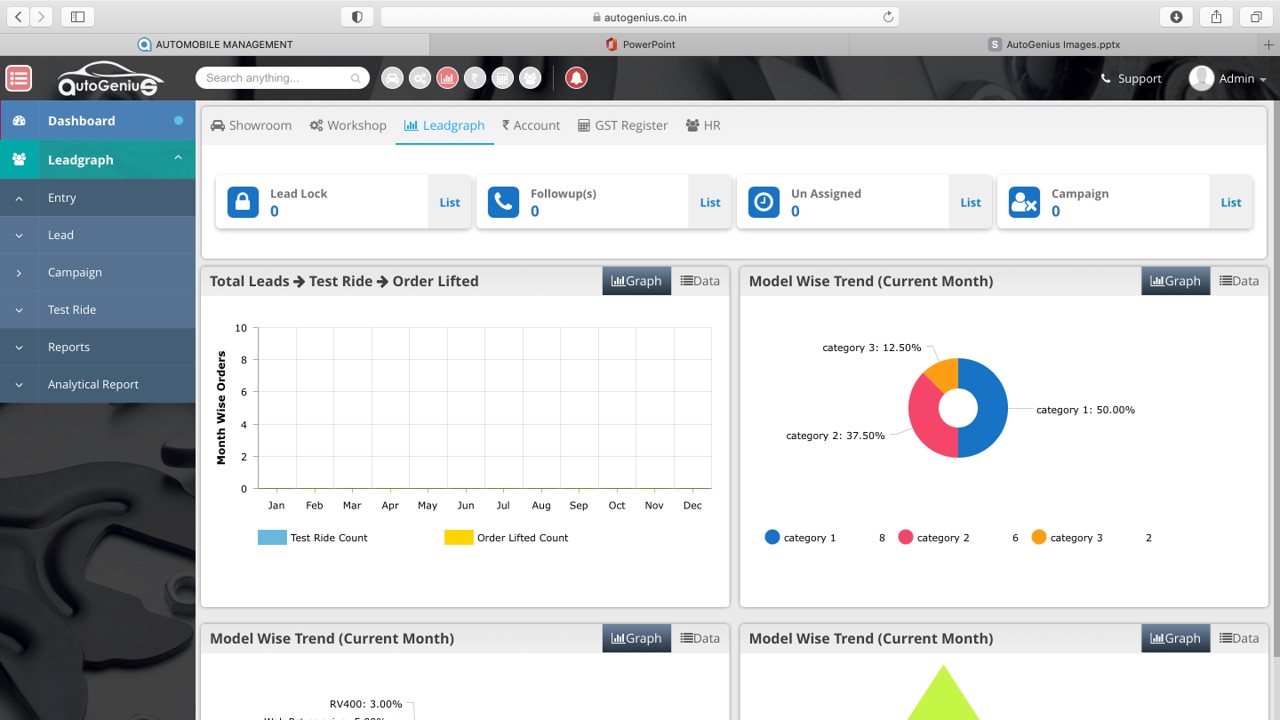
Task: Go forward with Safari's forward arrow
Action: click(41, 17)
